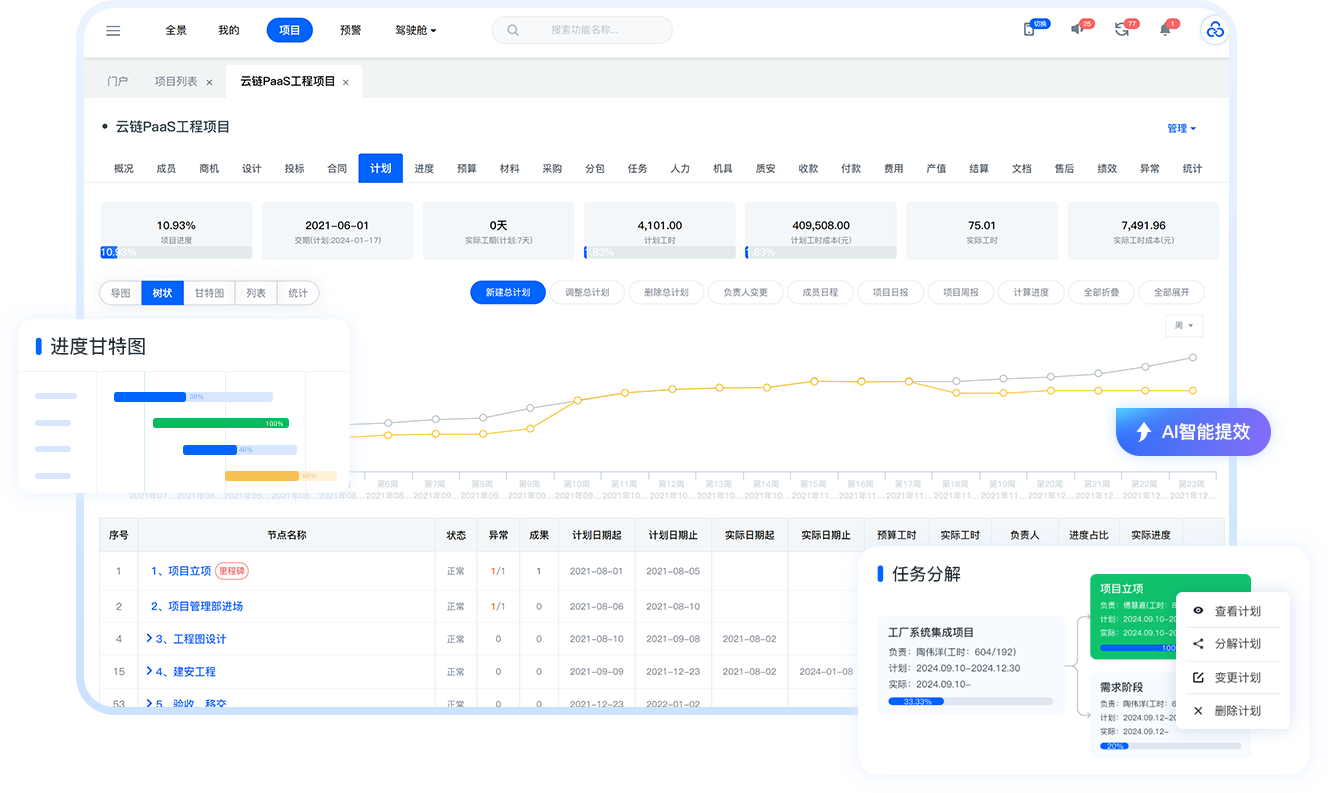Switch view to 列表 mode
This screenshot has width=1328, height=793.
click(x=256, y=293)
